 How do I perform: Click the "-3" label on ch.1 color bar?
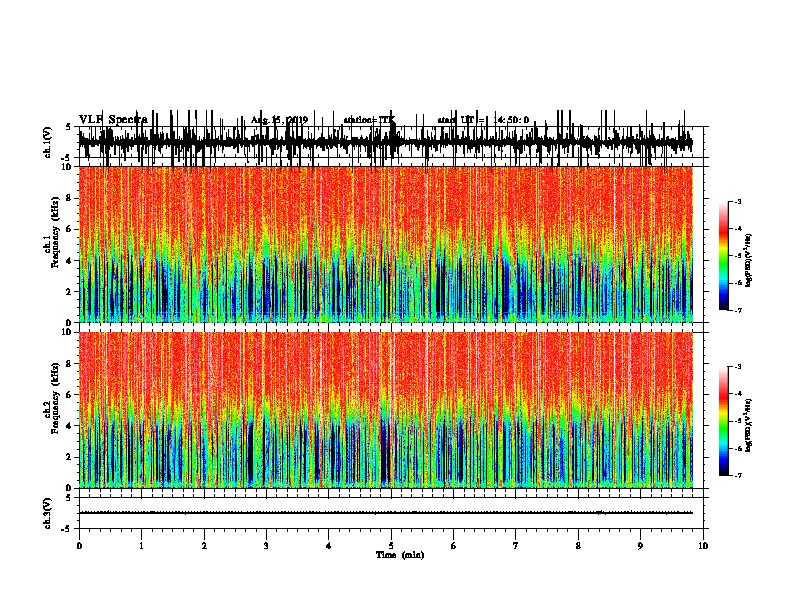tap(737, 202)
